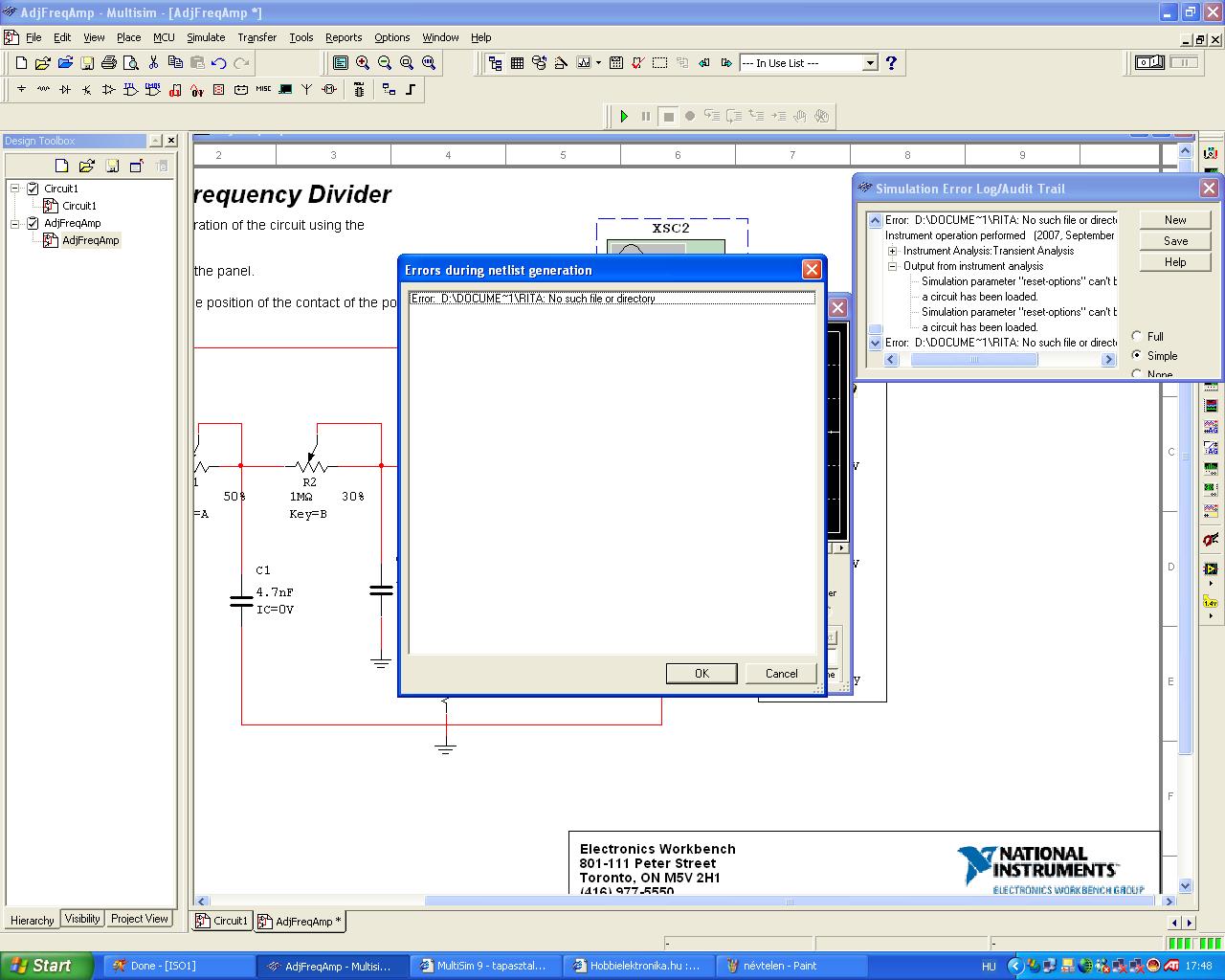This screenshot has width=1225, height=980.
Task: Click the Cut scissors icon
Action: pyautogui.click(x=153, y=63)
